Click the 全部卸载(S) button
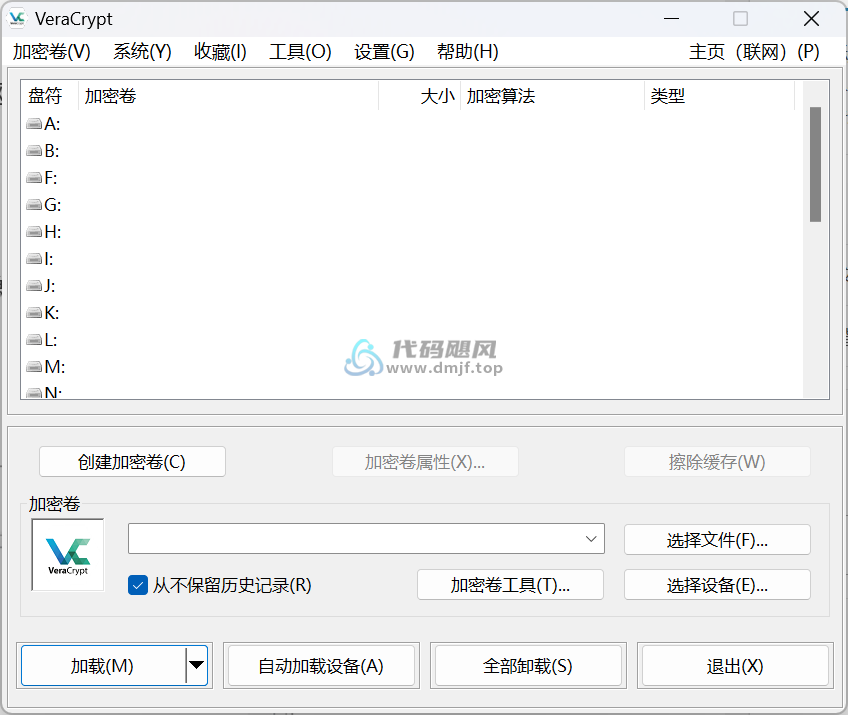 tap(528, 666)
